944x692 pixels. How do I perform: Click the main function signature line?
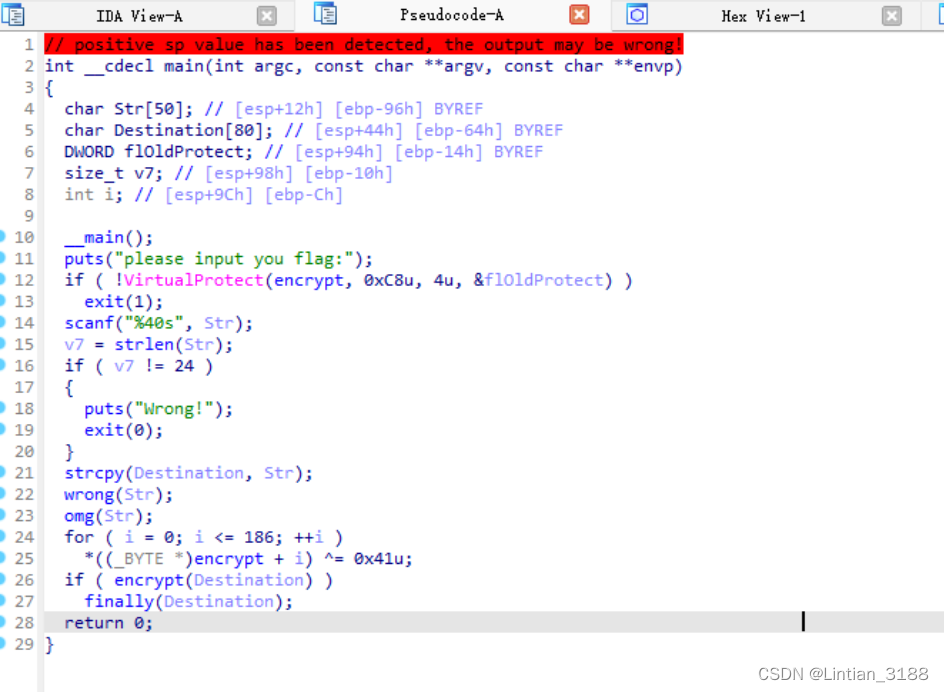[364, 66]
